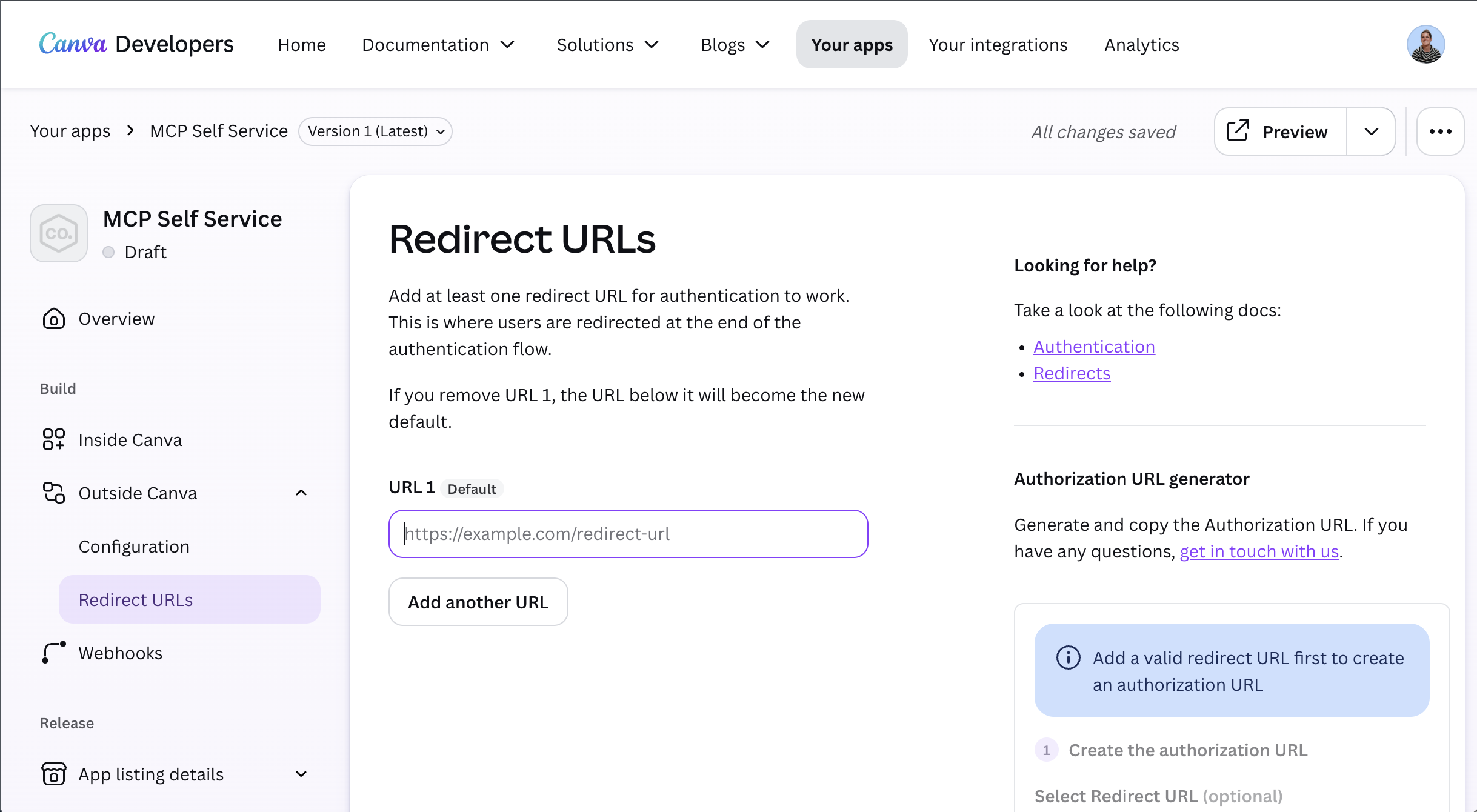Open the Preview dropdown arrow

pyautogui.click(x=1372, y=131)
